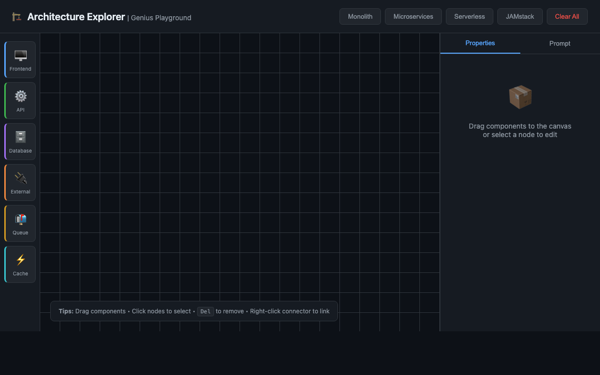Image resolution: width=600 pixels, height=375 pixels.
Task: Select the Frontend monitor component icon
Action: point(20,55)
